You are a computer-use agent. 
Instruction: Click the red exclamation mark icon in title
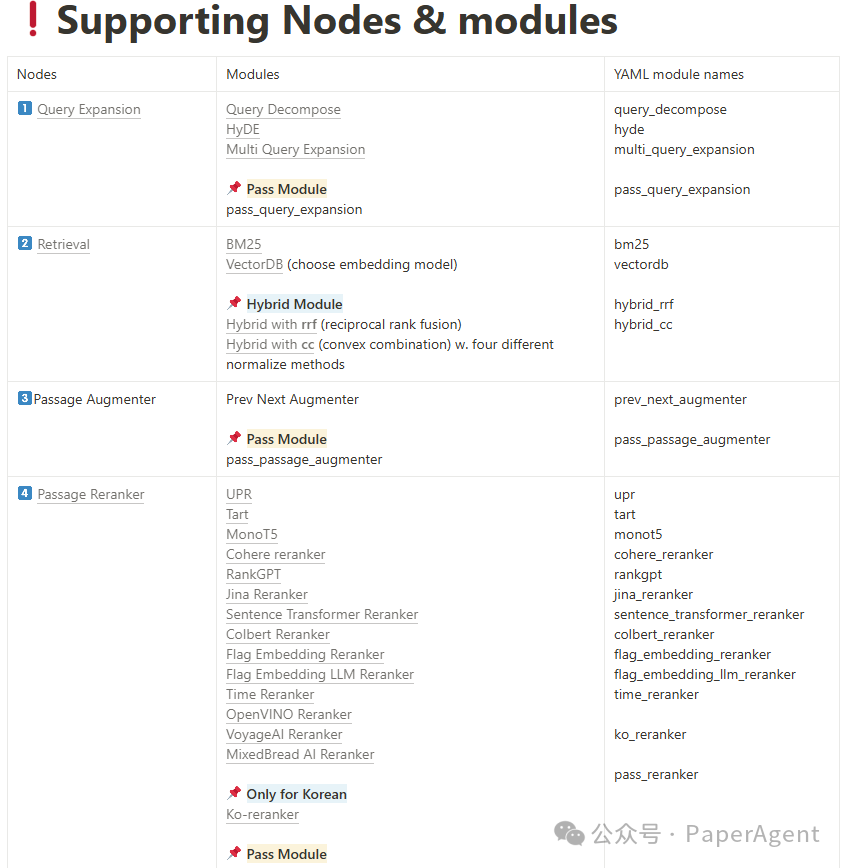point(33,19)
